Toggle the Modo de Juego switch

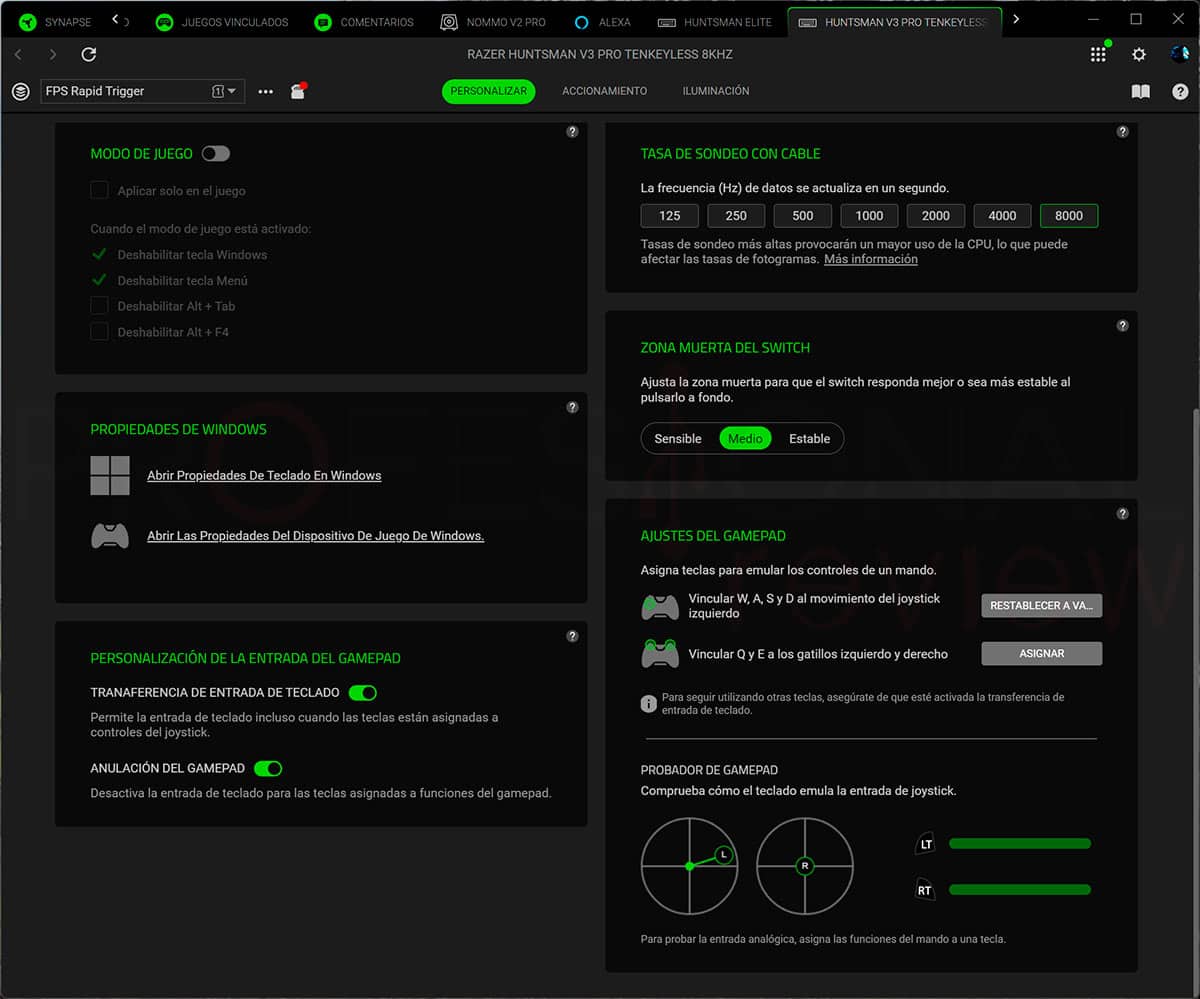[x=216, y=154]
